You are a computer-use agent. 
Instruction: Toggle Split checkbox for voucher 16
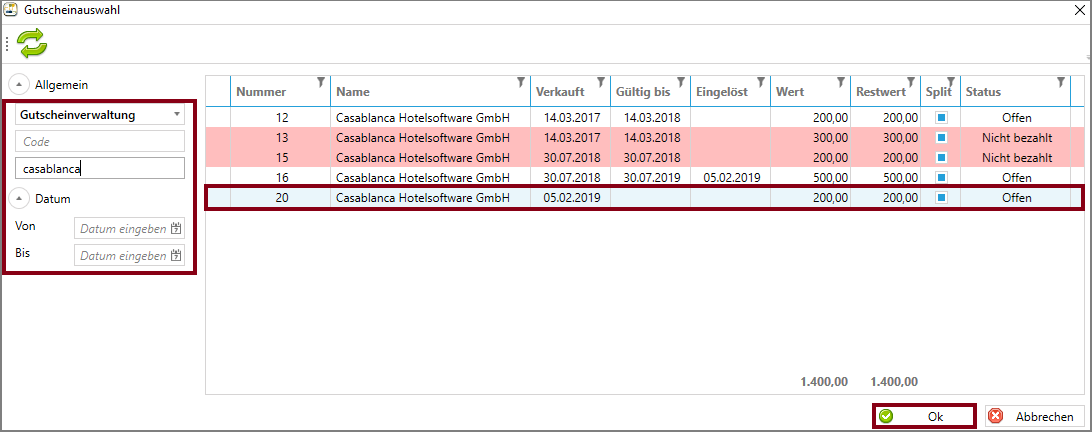(942, 178)
